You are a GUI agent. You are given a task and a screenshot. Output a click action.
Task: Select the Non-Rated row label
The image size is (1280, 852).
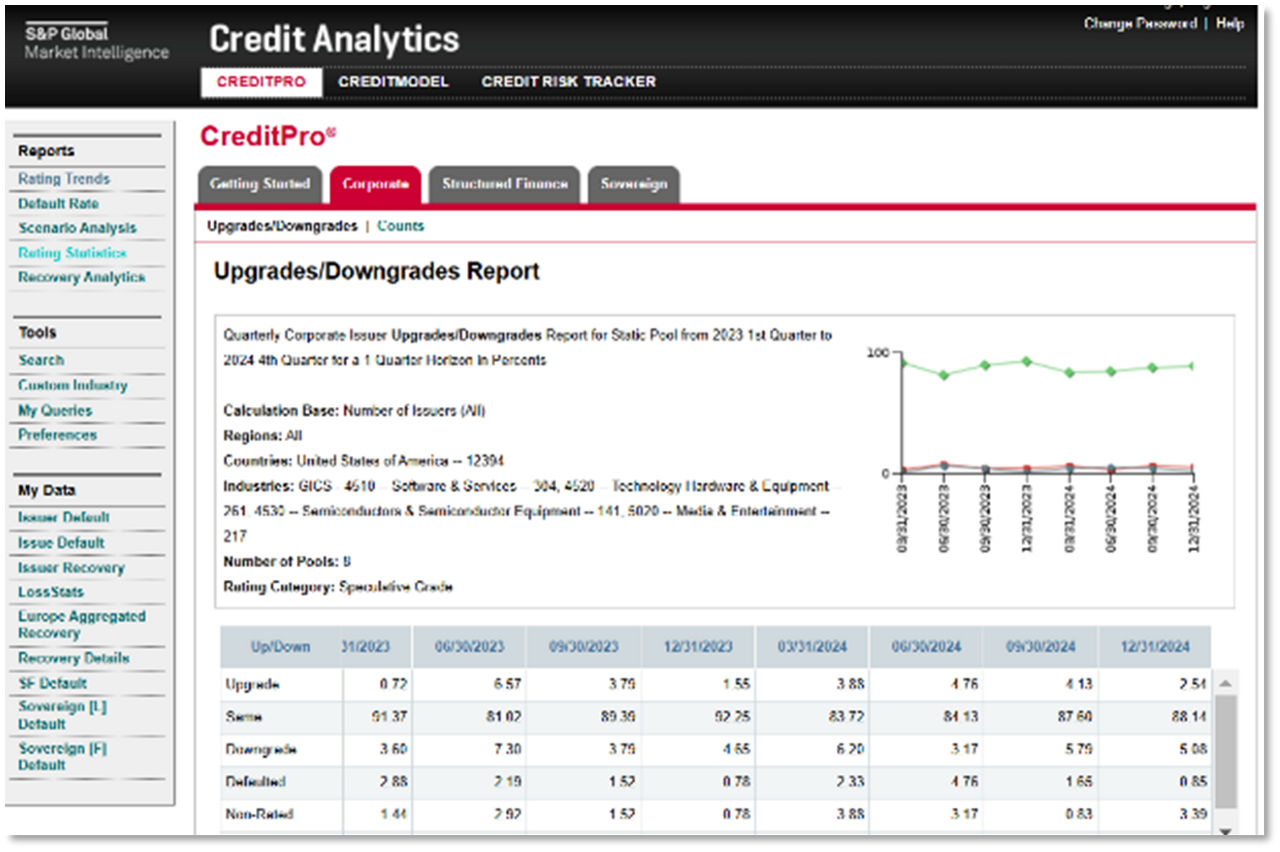click(259, 814)
